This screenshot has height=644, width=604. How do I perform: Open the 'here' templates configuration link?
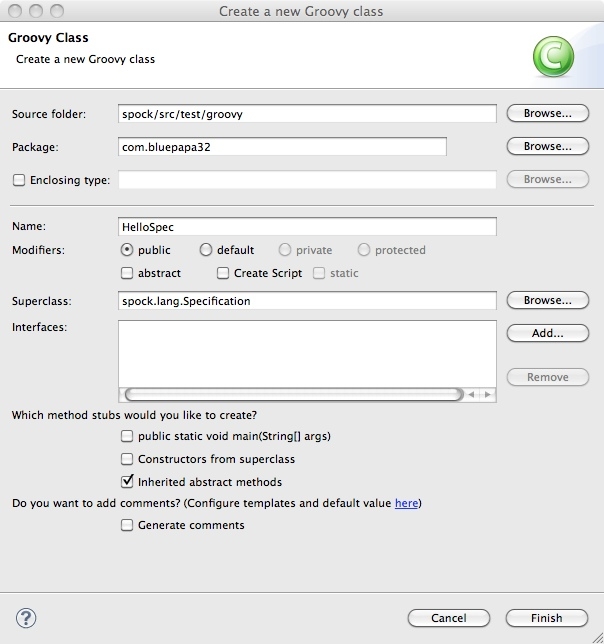tap(406, 503)
